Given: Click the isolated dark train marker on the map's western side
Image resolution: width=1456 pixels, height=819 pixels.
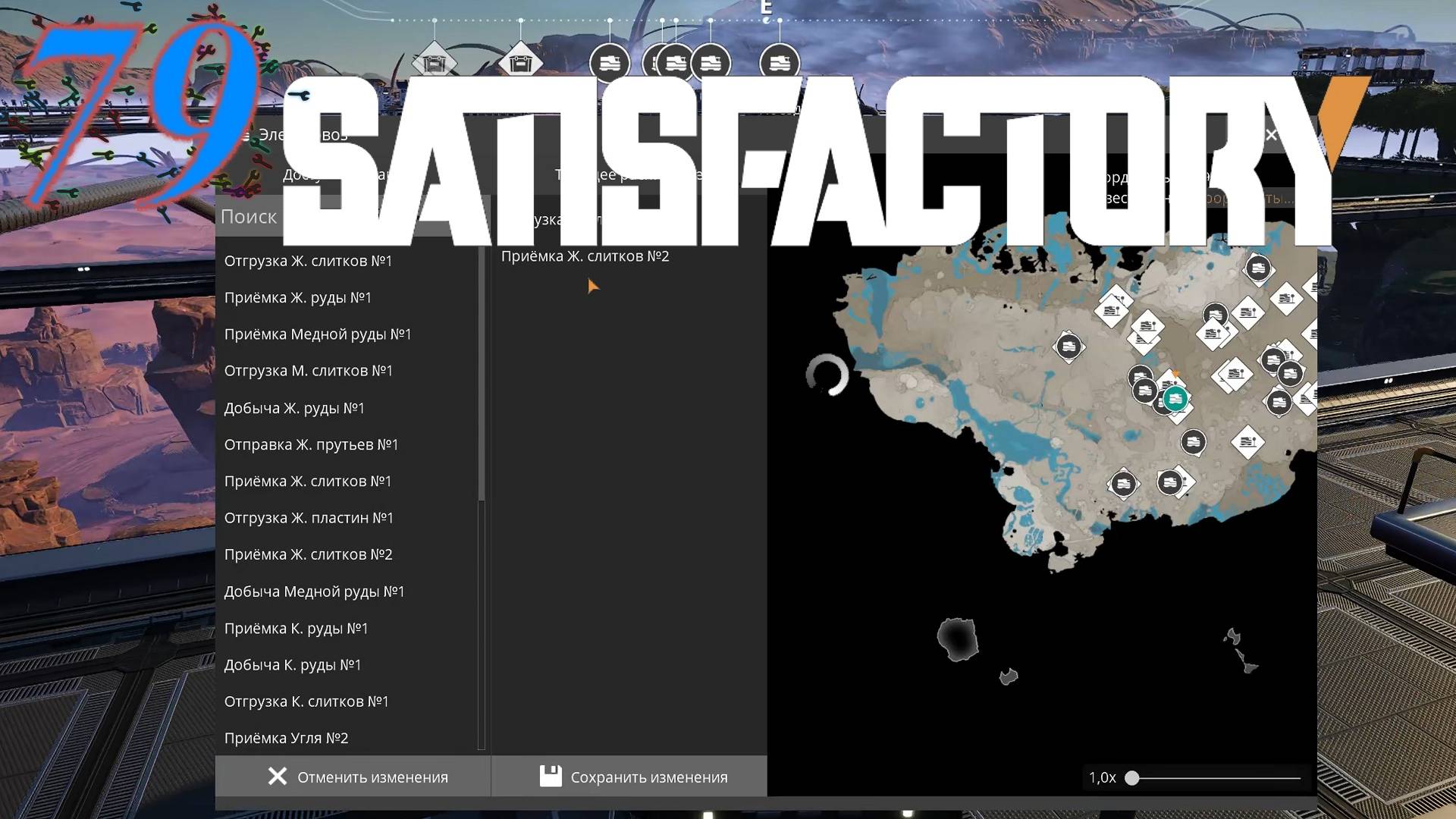Looking at the screenshot, I should (1068, 347).
